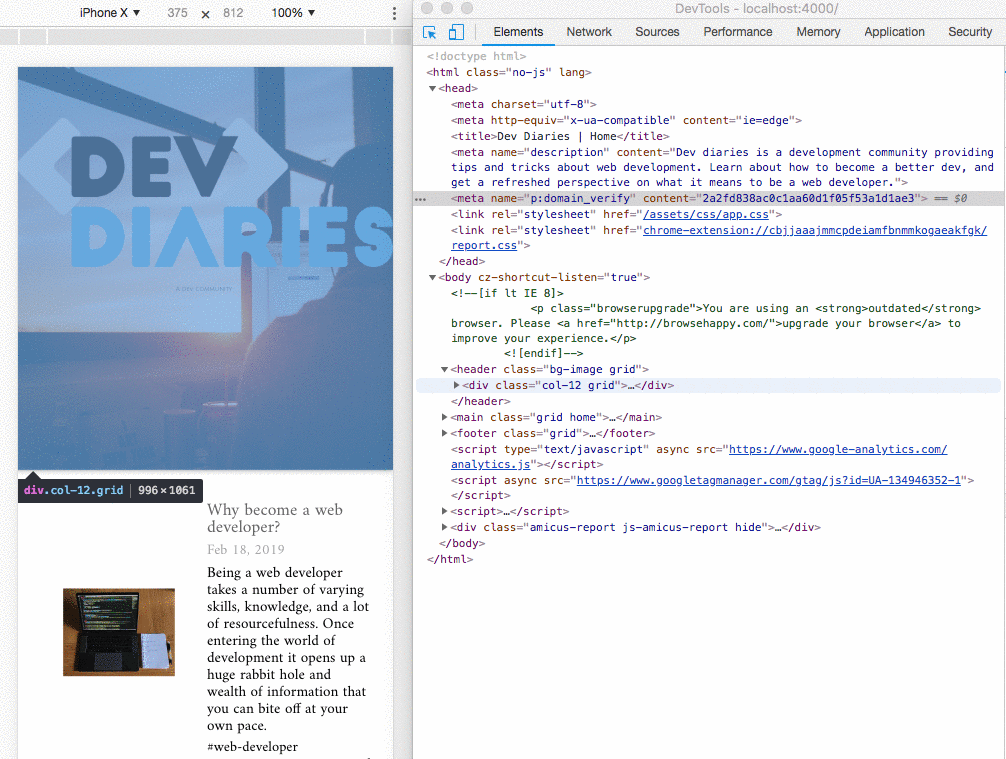Switch to the Performance tab
This screenshot has width=1006, height=759.
tap(738, 32)
